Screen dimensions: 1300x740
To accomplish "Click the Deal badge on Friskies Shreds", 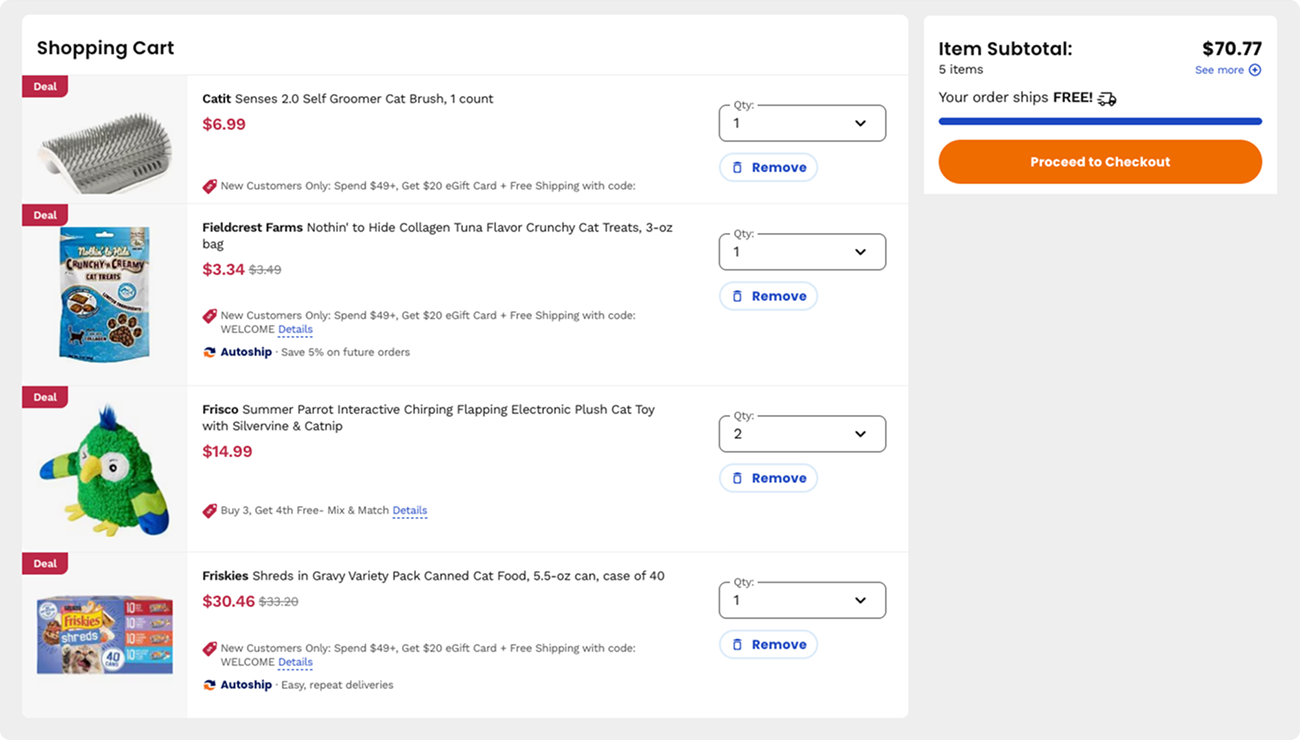I will click(x=45, y=563).
